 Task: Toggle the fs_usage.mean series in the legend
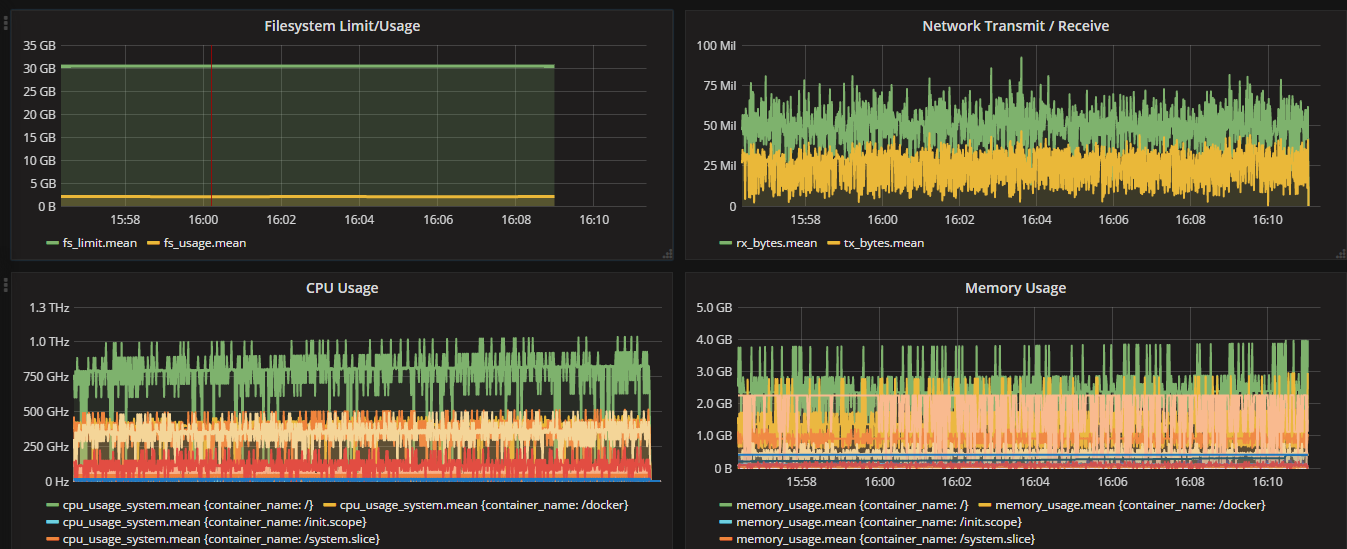(206, 242)
